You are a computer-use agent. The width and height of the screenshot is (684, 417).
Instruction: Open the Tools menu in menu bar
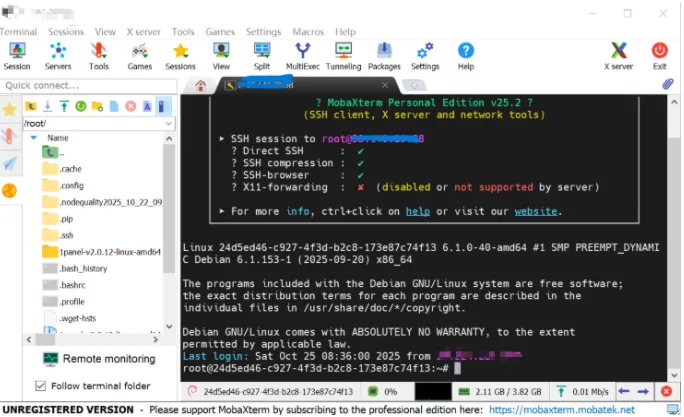[x=183, y=32]
